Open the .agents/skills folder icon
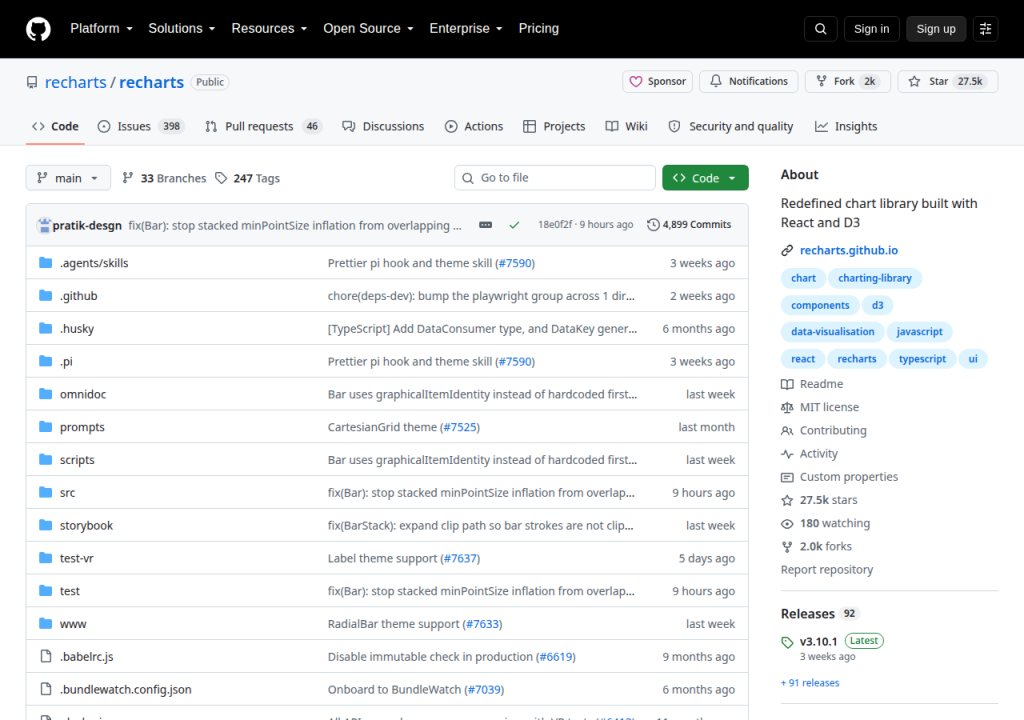 [x=45, y=263]
